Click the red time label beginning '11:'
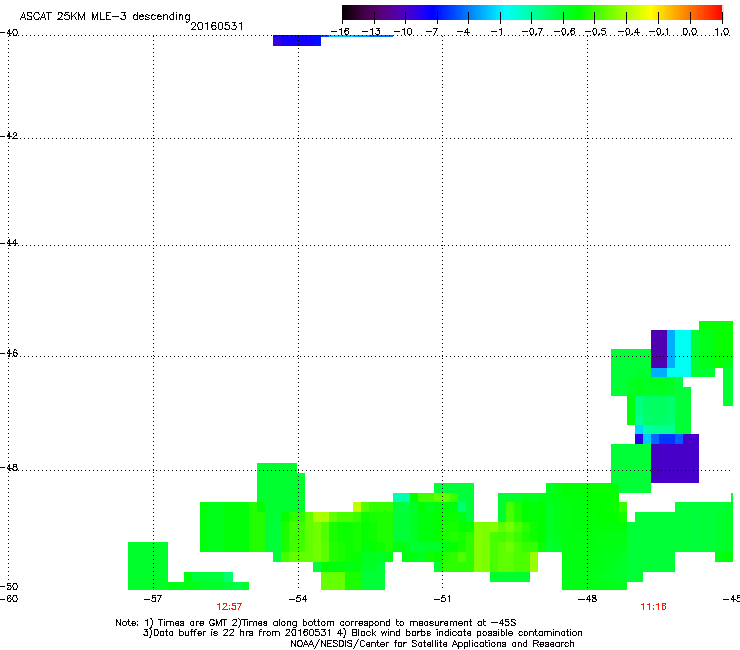The image size is (740, 650). pyautogui.click(x=653, y=607)
